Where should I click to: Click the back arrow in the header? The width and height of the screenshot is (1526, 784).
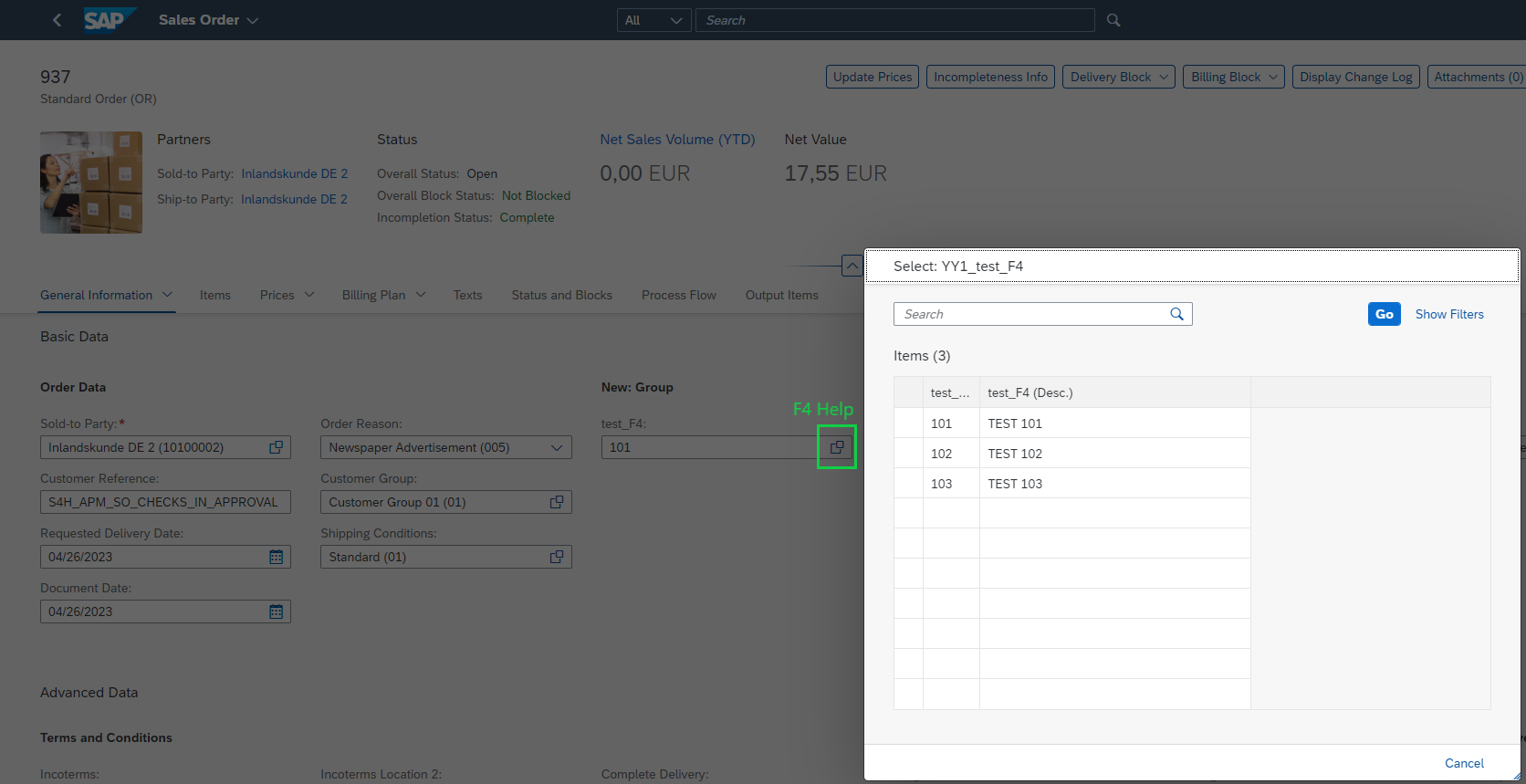[x=57, y=20]
